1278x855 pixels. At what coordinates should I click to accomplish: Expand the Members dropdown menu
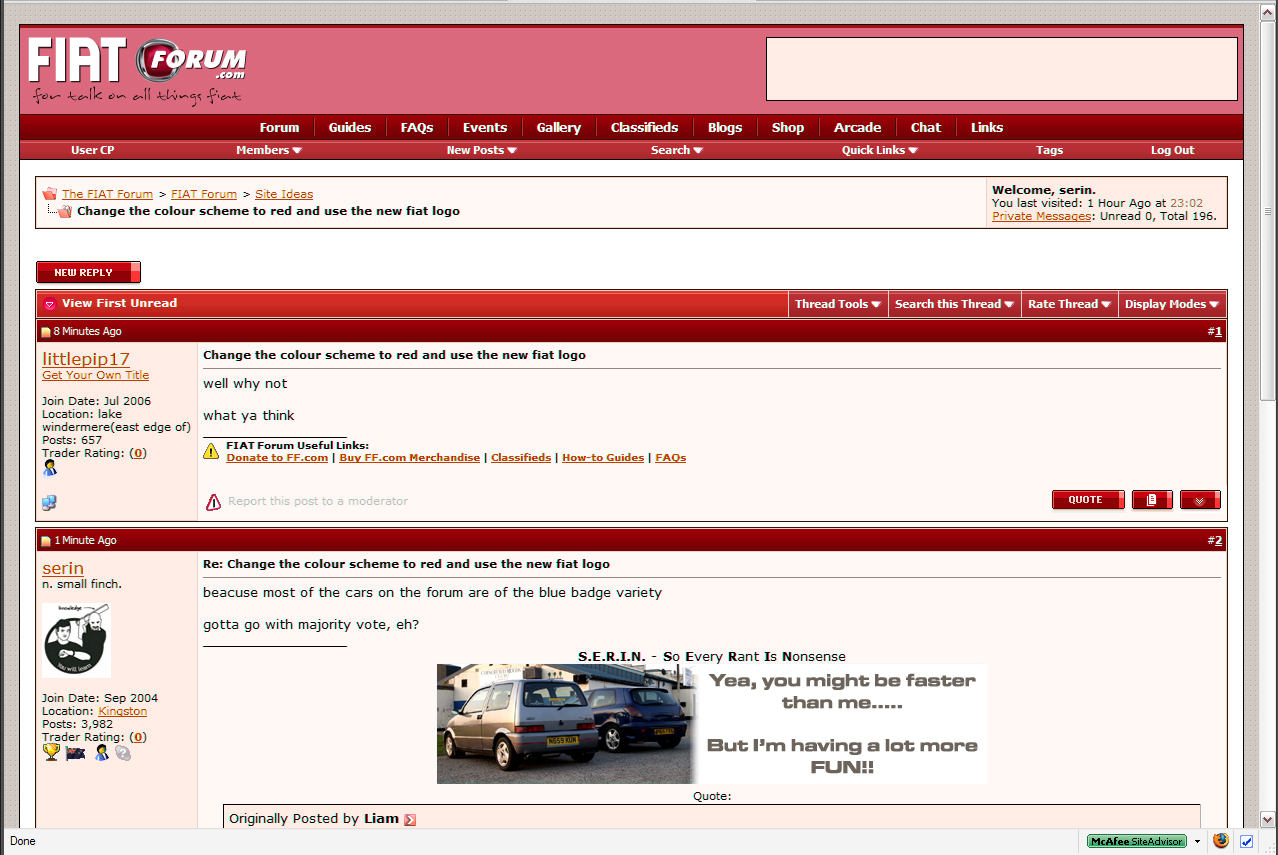pyautogui.click(x=269, y=150)
